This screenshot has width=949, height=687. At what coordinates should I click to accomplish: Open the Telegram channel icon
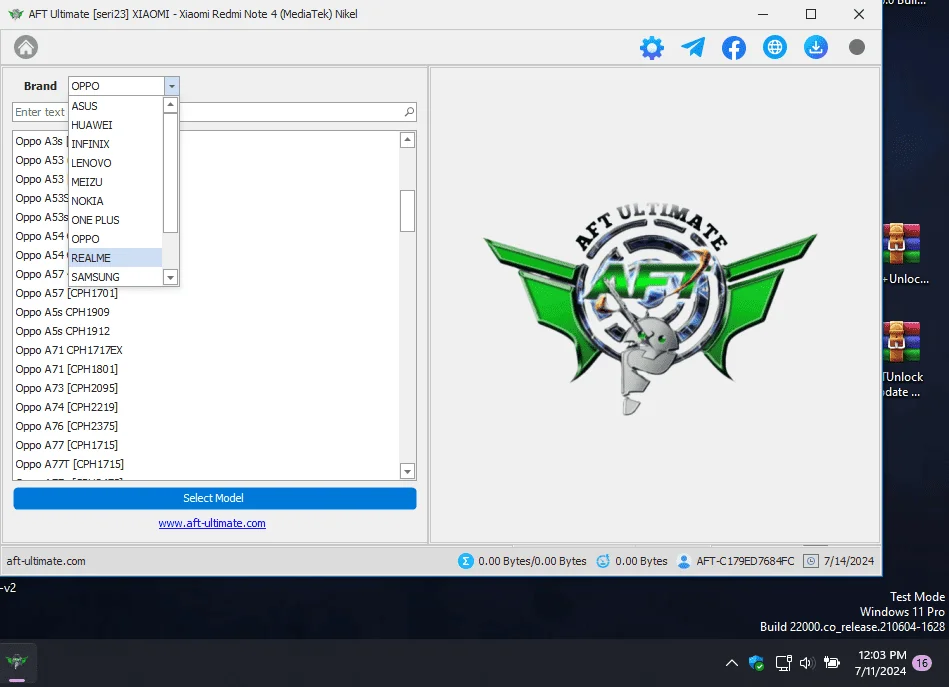click(x=693, y=47)
